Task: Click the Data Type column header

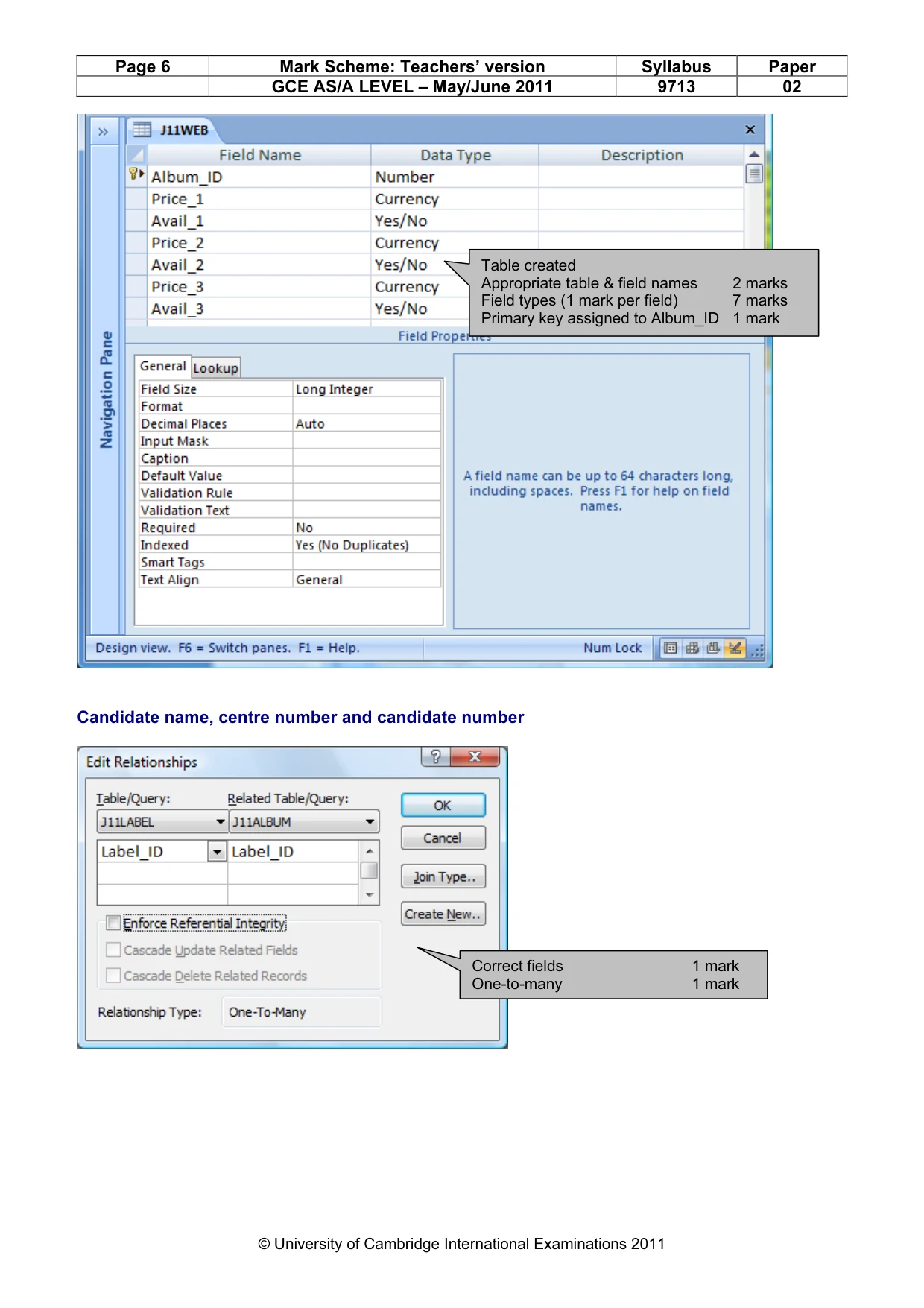Action: coord(455,155)
